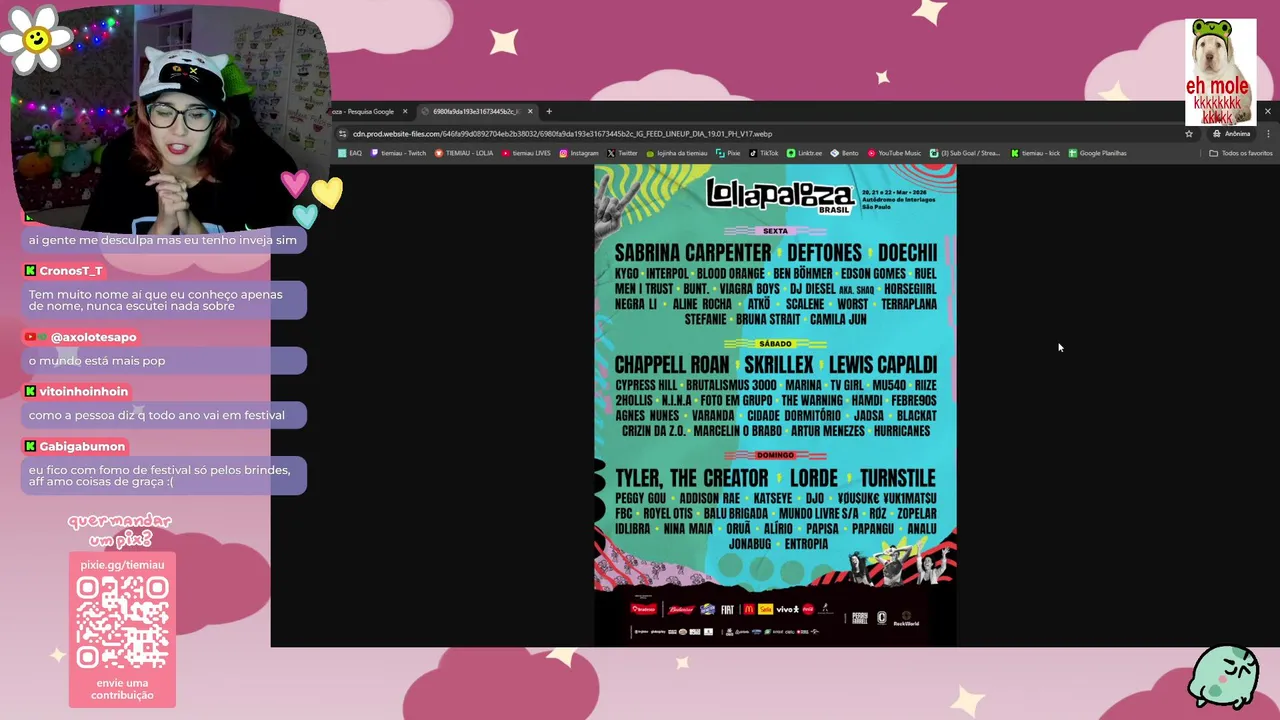Open the Google Planilhas bookmark
The height and width of the screenshot is (720, 1280).
(x=1098, y=153)
